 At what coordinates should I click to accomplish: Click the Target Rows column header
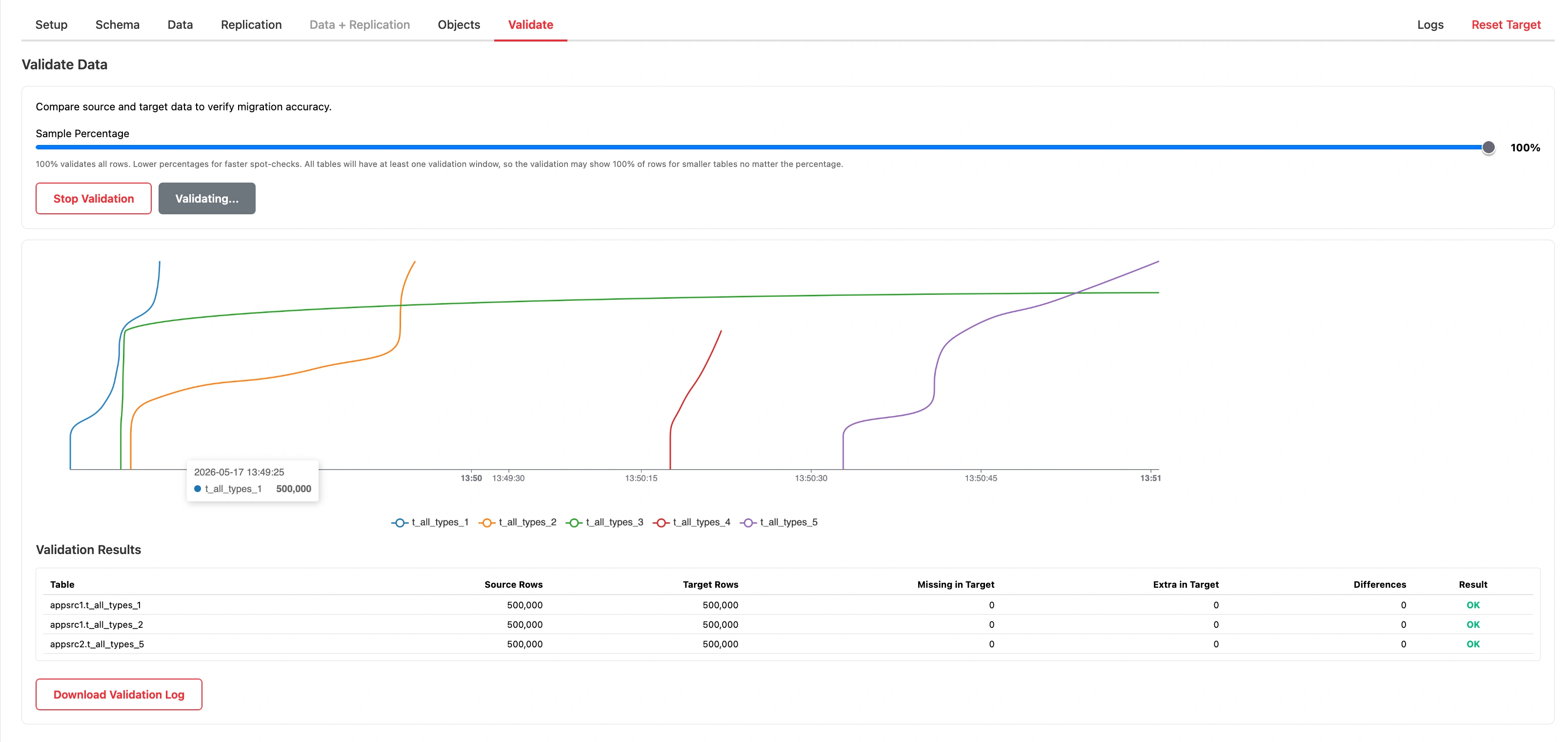tap(710, 584)
